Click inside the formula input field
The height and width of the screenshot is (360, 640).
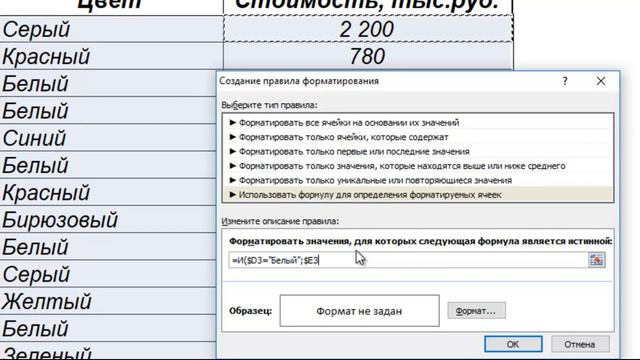pos(407,260)
